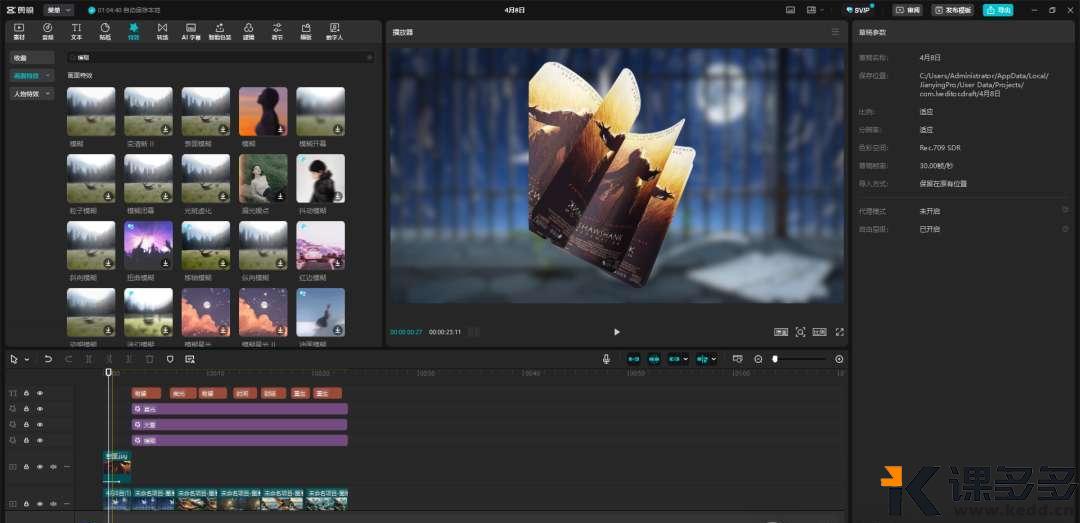The image size is (1080, 523).
Task: Toggle auto snapping
Action: click(x=654, y=359)
